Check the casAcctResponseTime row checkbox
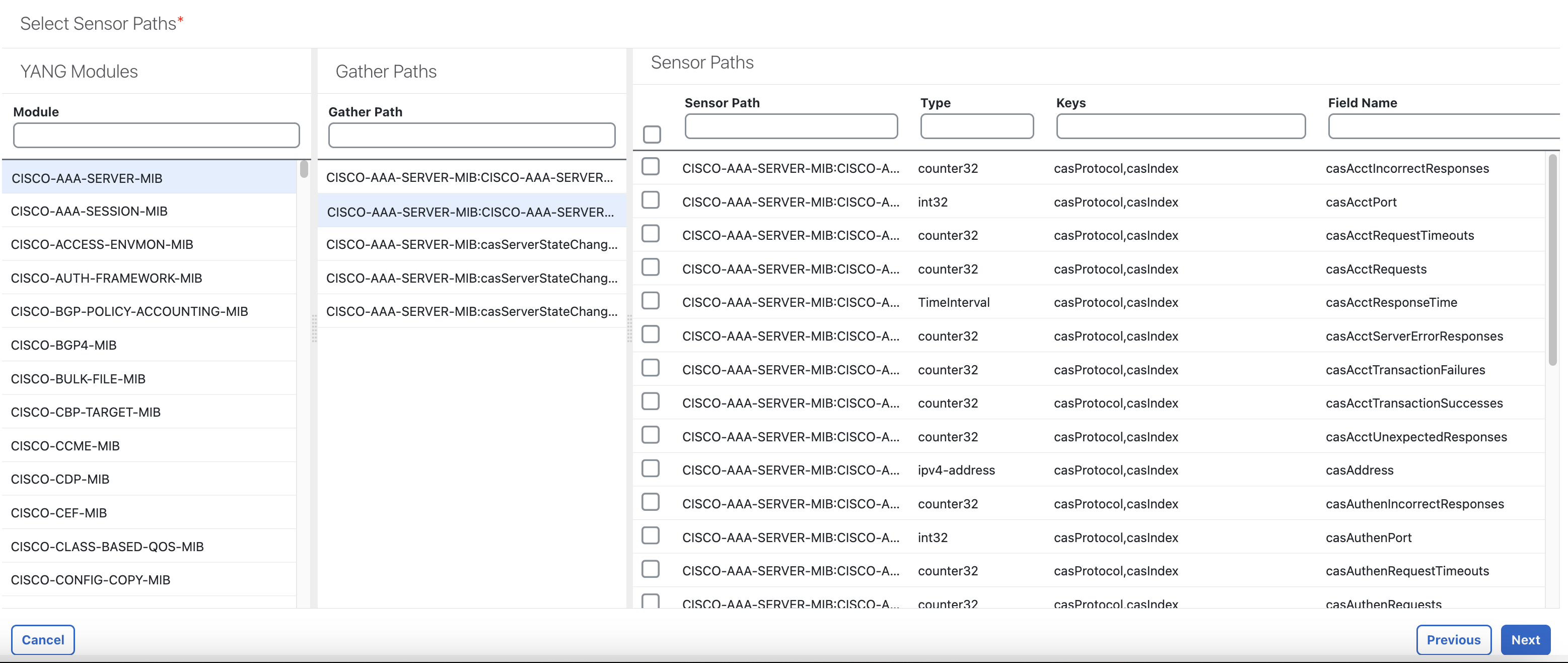The height and width of the screenshot is (663, 1568). (x=651, y=301)
